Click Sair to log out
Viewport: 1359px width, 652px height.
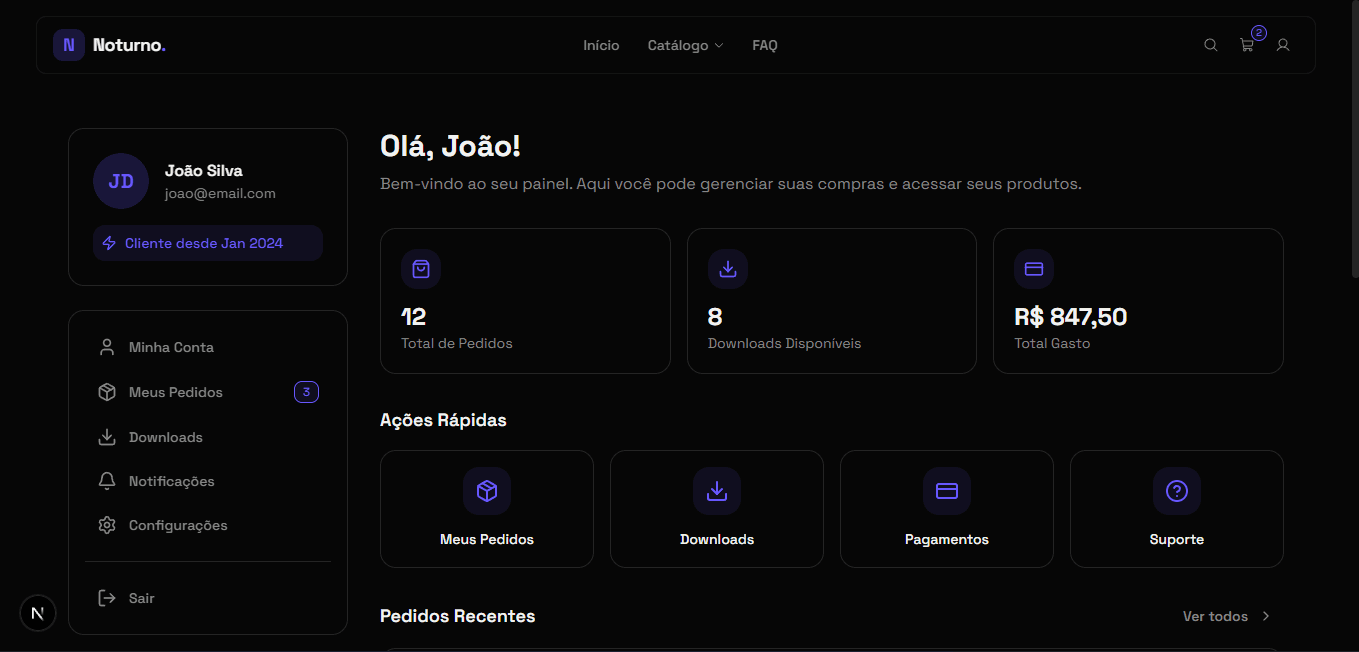(x=207, y=598)
